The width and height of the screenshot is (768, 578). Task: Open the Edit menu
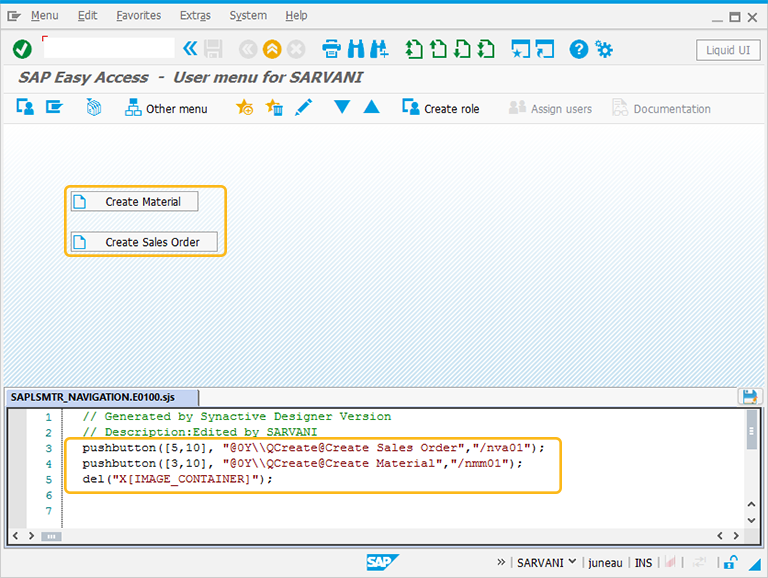(87, 16)
